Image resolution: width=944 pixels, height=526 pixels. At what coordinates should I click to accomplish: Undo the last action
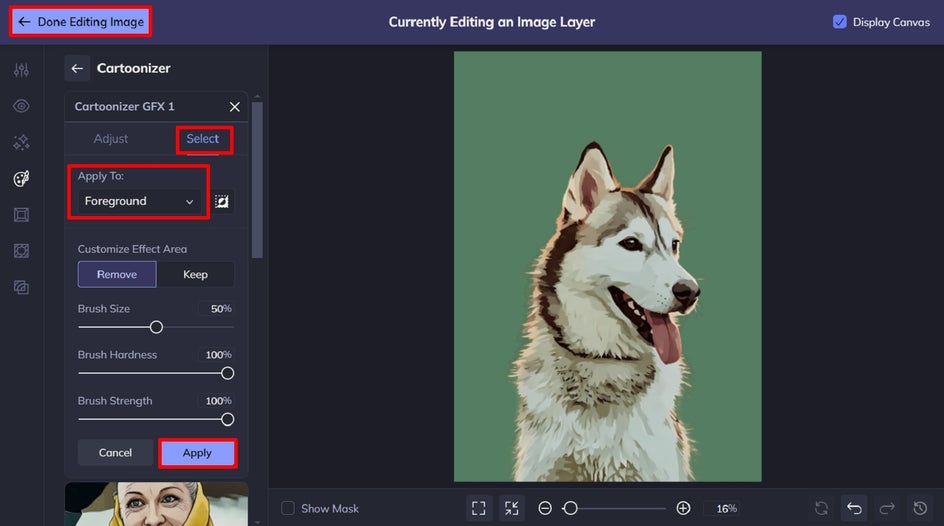(x=854, y=509)
